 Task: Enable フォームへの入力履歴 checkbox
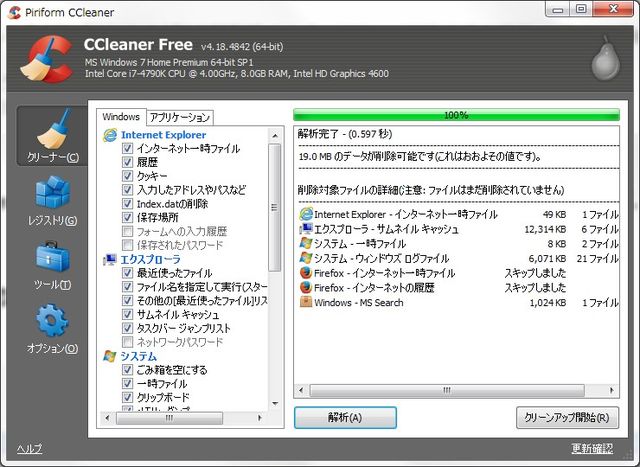coord(127,231)
